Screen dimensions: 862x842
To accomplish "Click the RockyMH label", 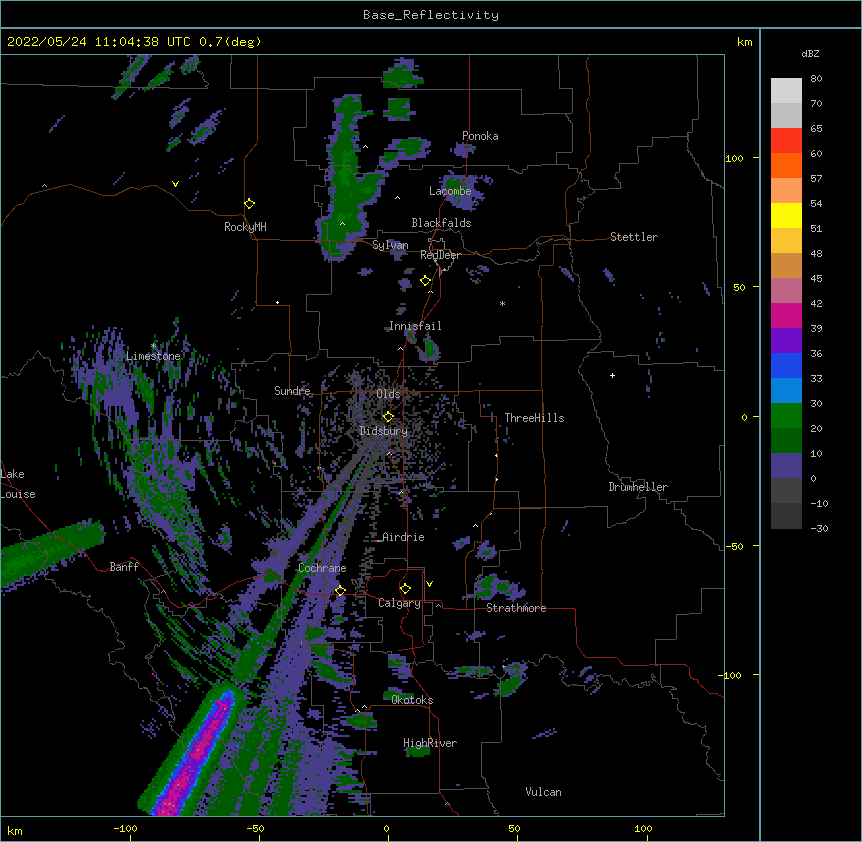I will (245, 227).
